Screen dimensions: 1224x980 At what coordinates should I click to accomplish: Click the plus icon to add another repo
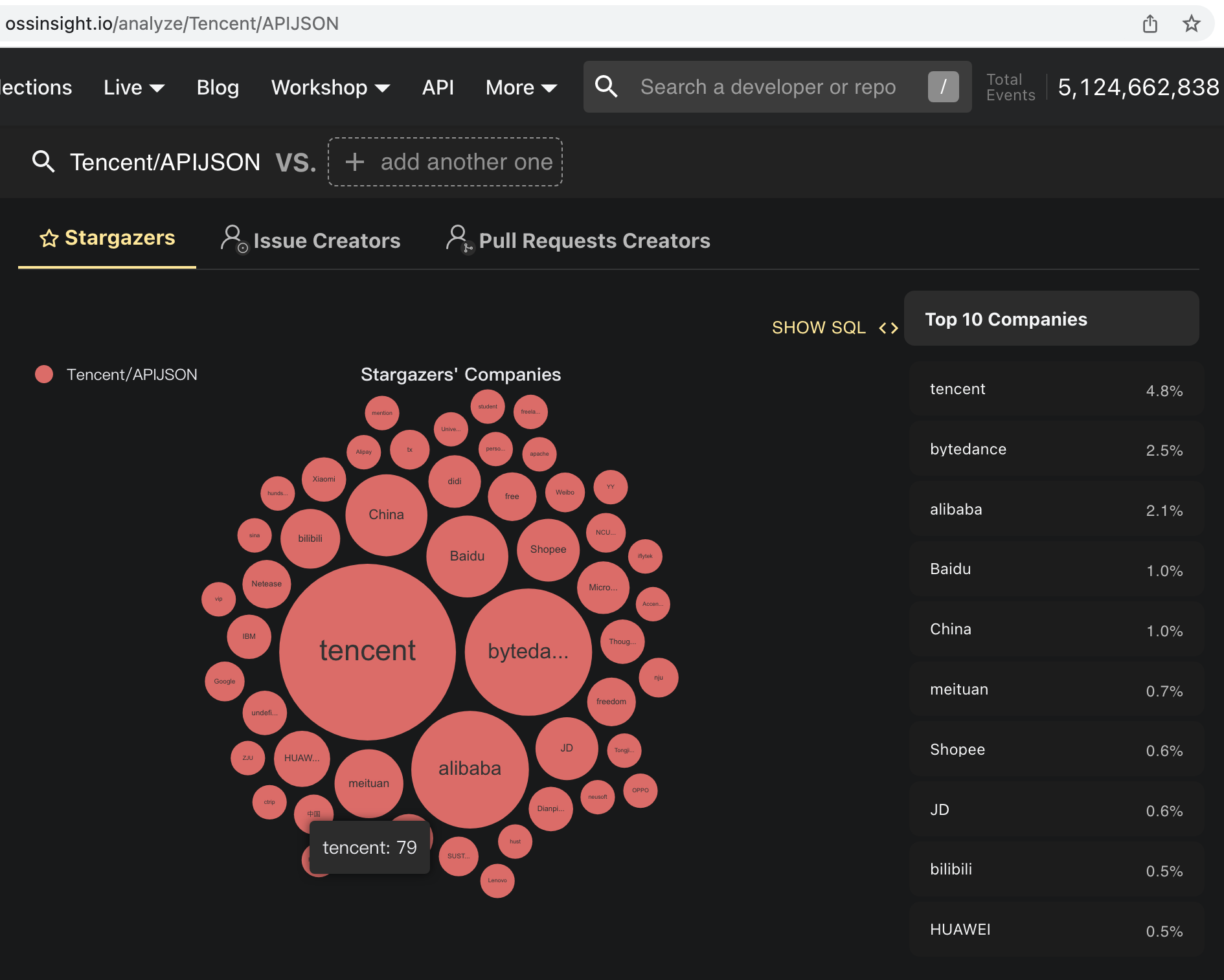pos(354,162)
